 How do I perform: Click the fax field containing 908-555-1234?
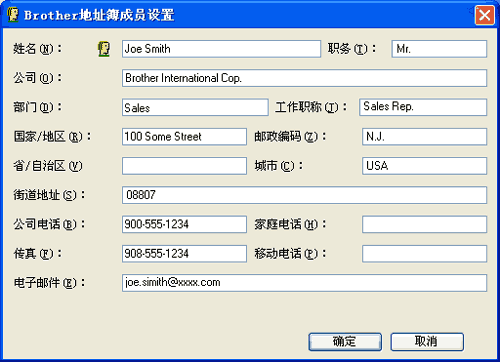[x=184, y=254]
